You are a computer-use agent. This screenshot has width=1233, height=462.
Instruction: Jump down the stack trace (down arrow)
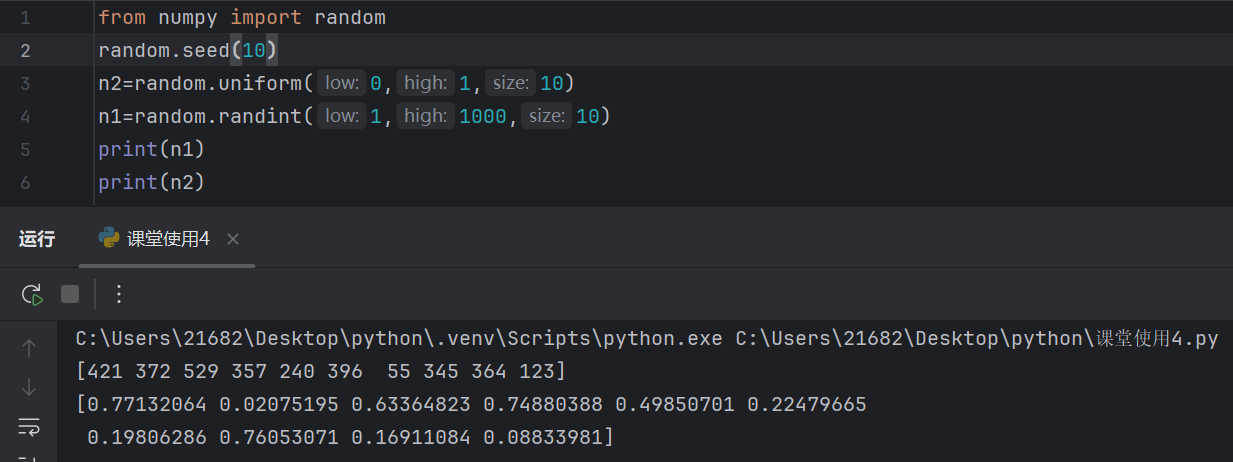29,387
